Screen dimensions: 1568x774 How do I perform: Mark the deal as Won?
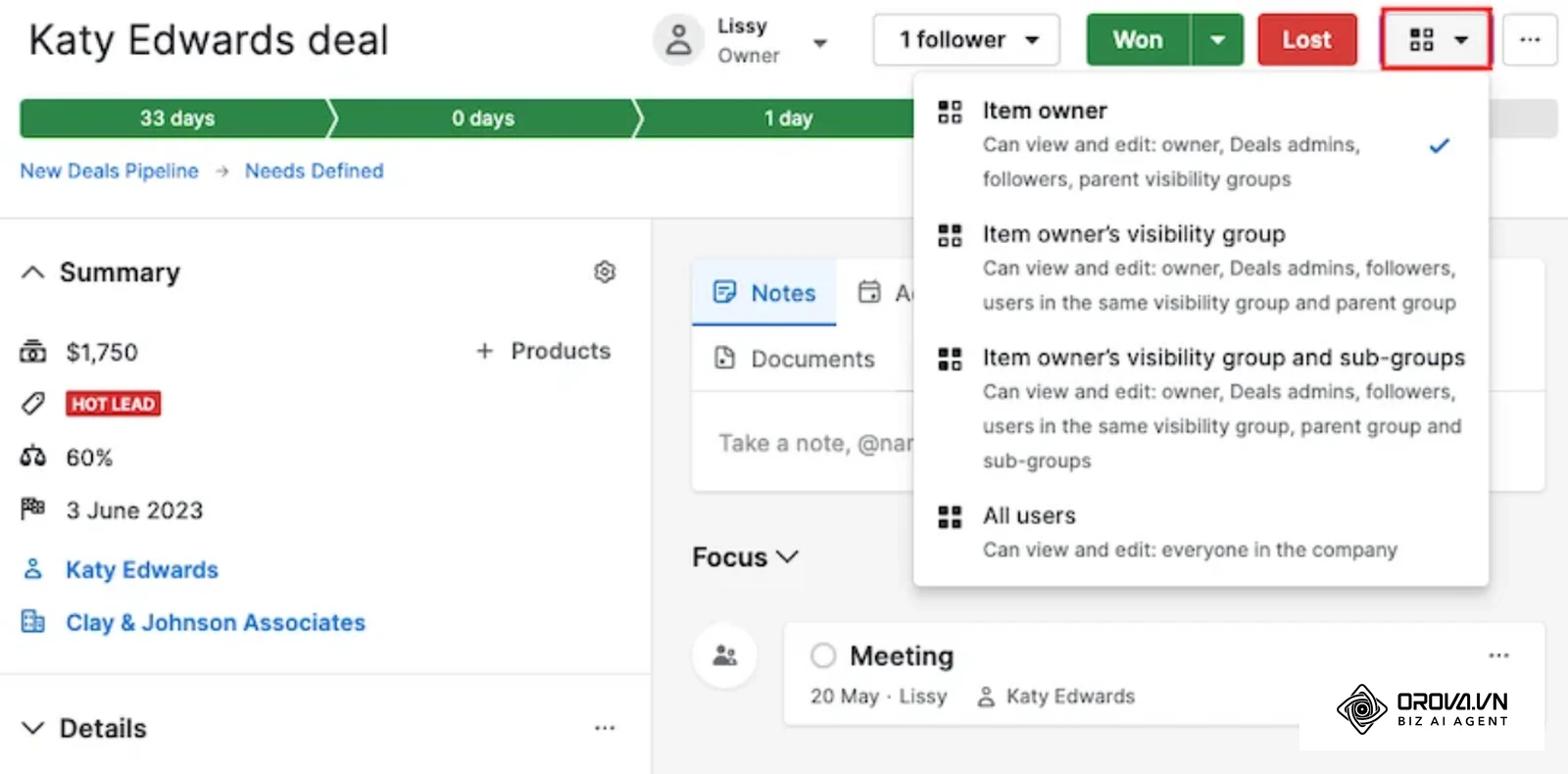(x=1138, y=40)
